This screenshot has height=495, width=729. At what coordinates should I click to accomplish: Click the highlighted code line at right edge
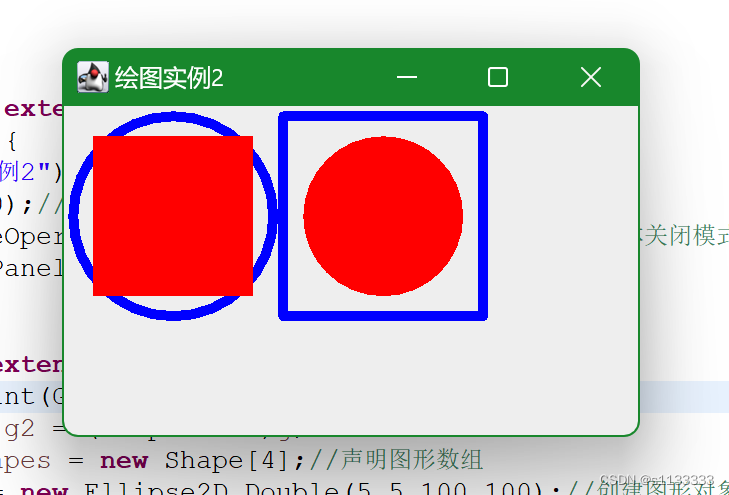(684, 397)
